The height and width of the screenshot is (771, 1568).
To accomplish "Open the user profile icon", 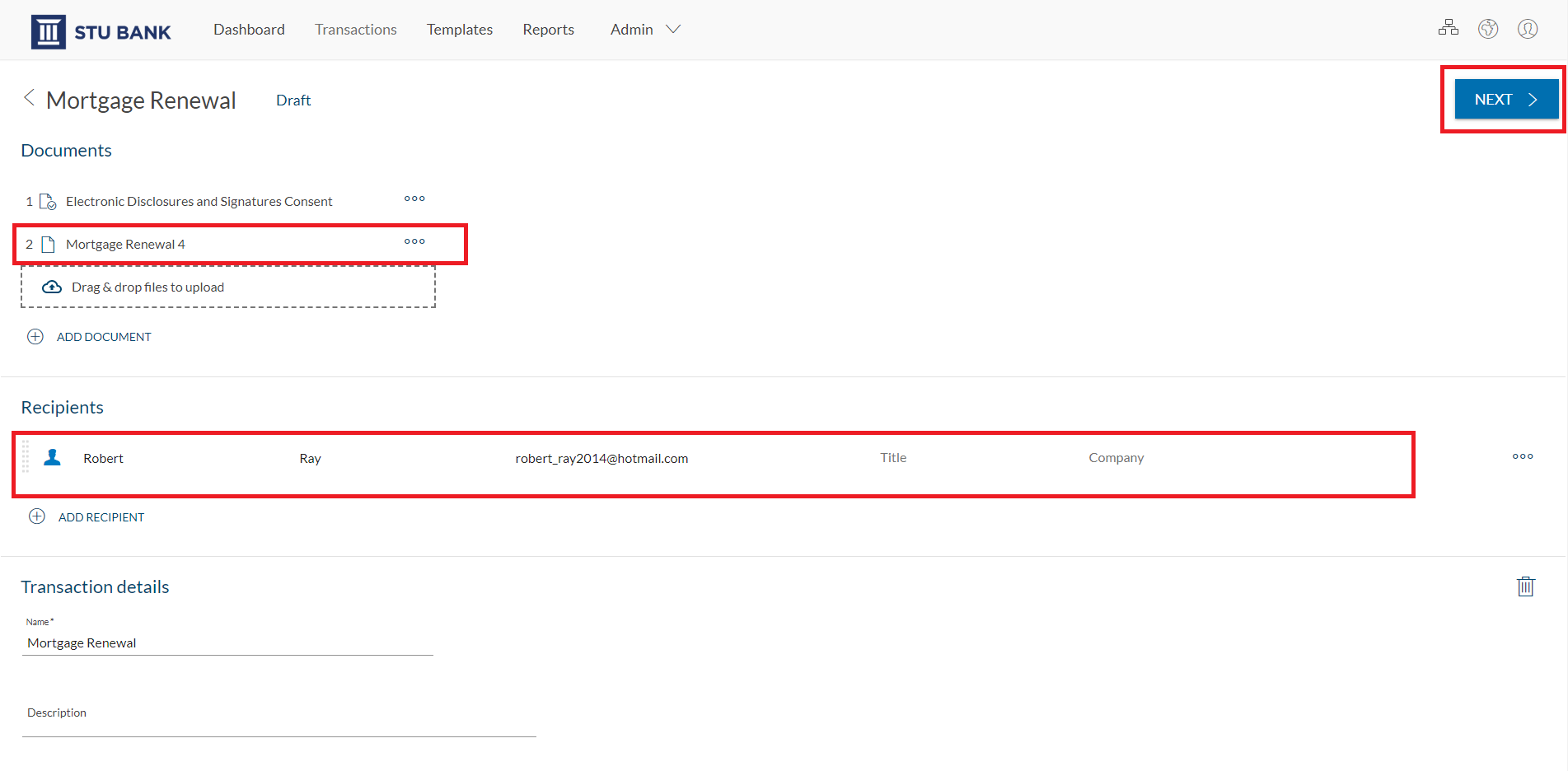I will click(x=1528, y=29).
